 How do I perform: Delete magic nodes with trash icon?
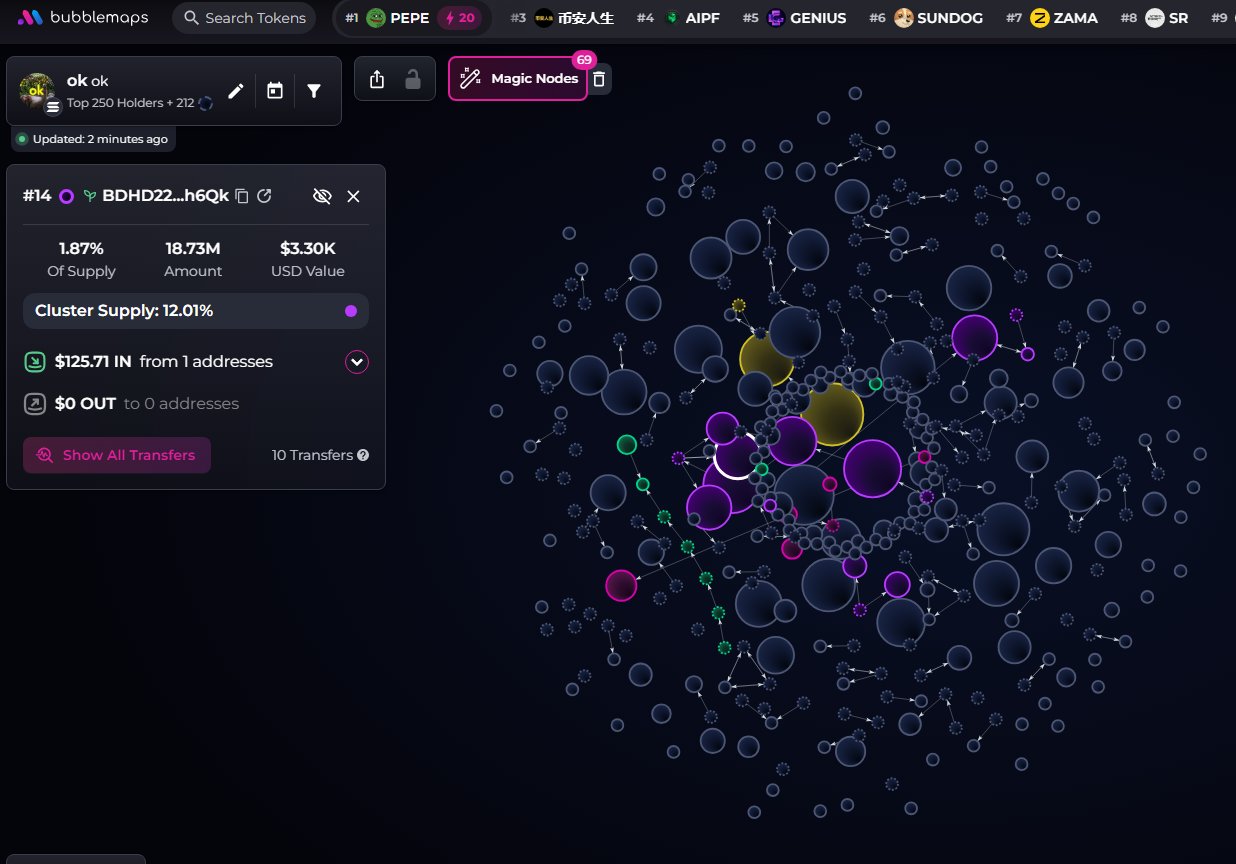(x=599, y=79)
